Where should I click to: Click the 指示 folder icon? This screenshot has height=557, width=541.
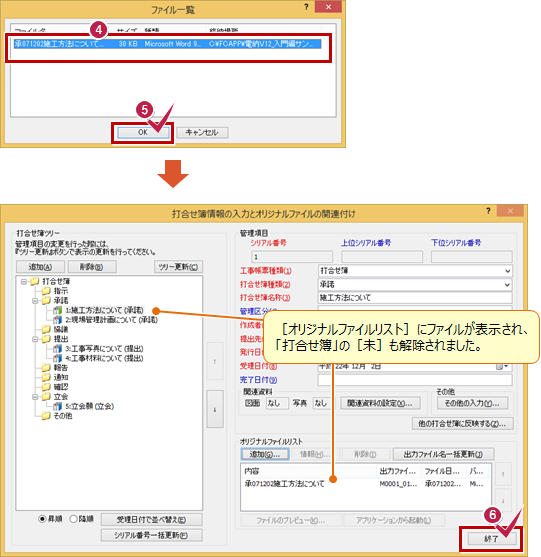click(46, 291)
